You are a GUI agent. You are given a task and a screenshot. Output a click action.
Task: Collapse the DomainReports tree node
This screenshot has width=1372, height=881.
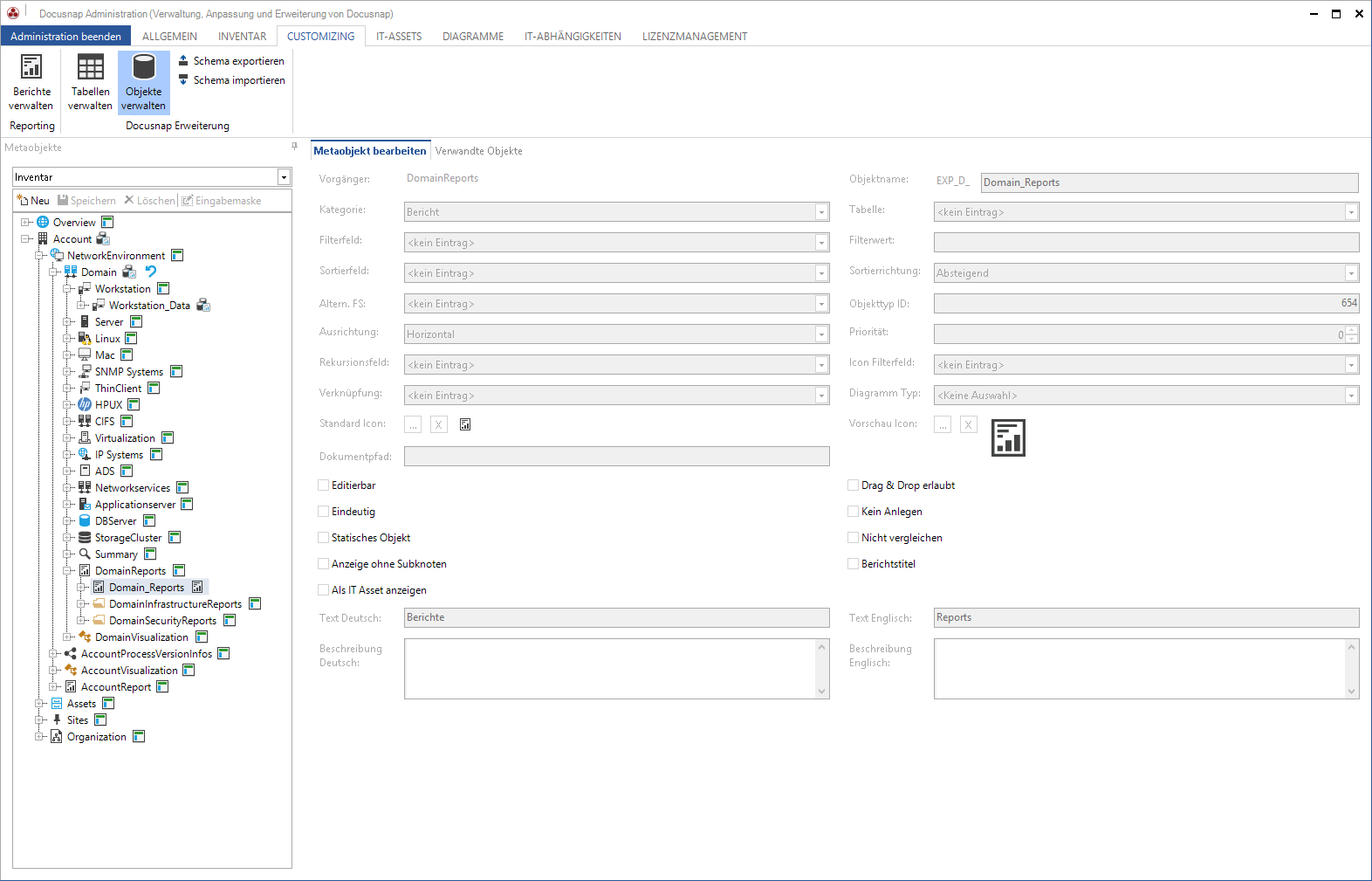[x=67, y=570]
